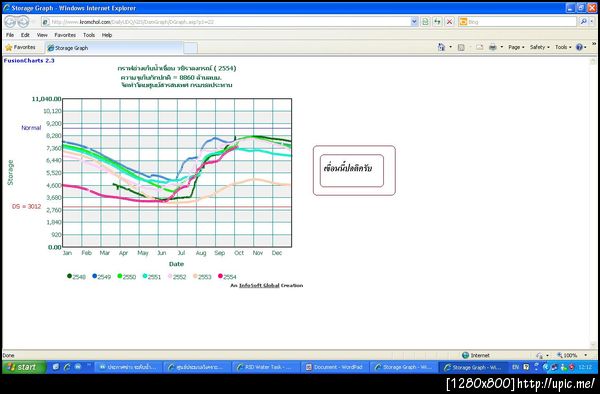The image size is (600, 394).
Task: Click the Read Mail icon in command bar
Action: [x=479, y=47]
